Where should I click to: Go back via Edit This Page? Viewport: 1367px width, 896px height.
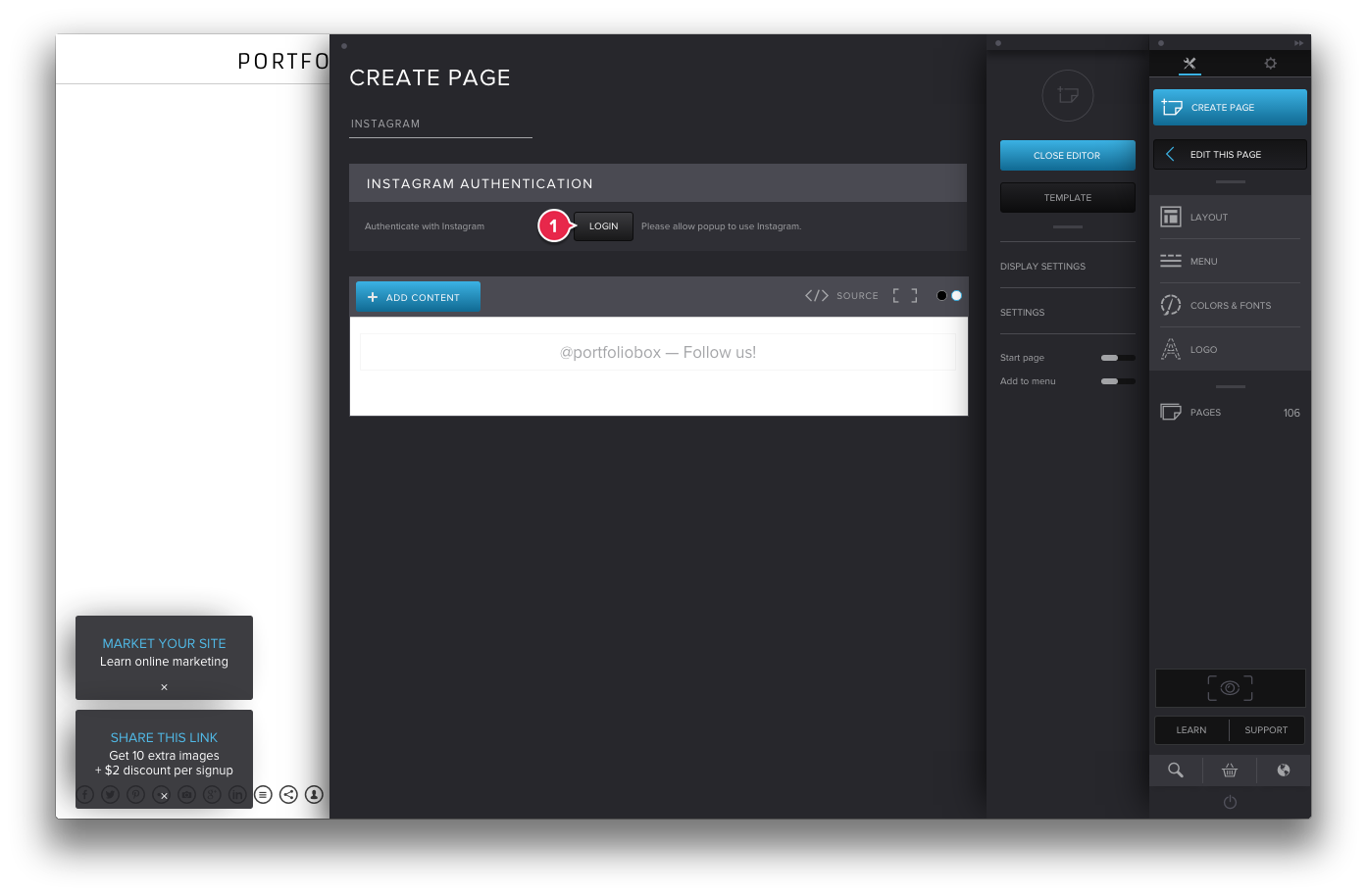1230,155
